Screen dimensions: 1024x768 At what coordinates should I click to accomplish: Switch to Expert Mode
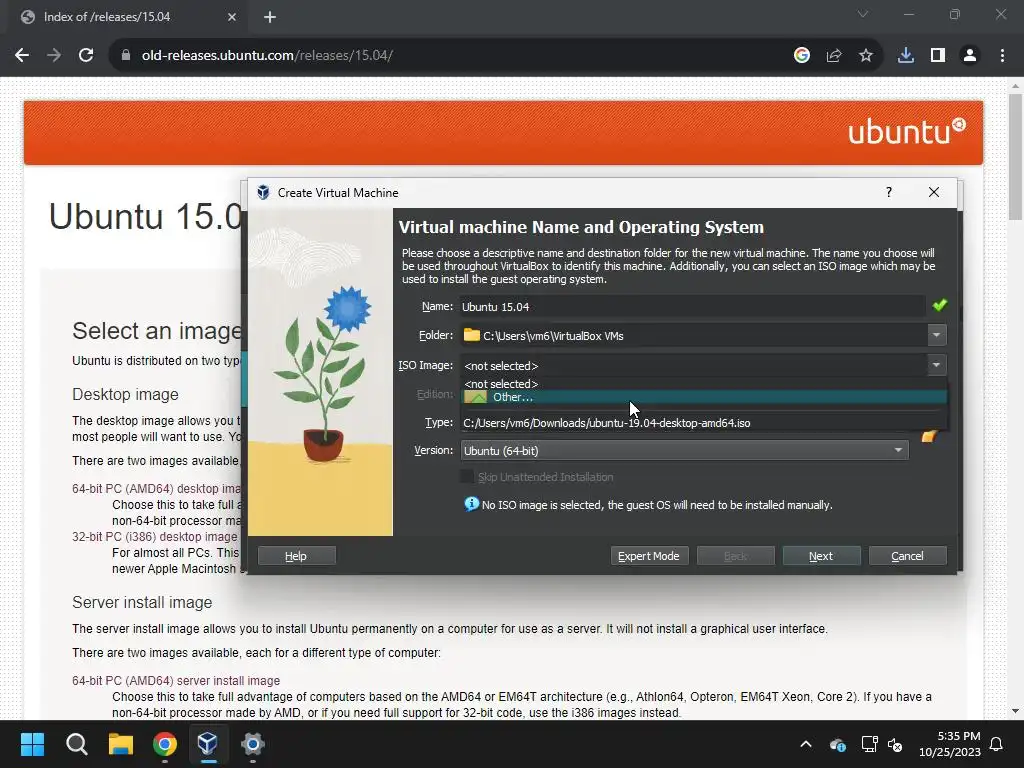click(x=649, y=556)
